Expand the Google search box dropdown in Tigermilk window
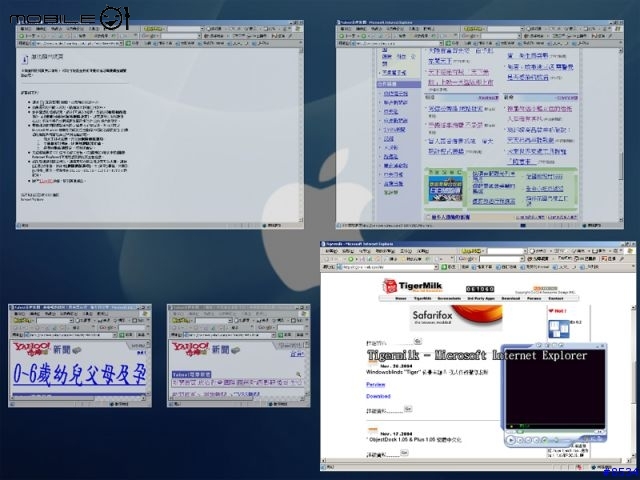 pos(522,259)
